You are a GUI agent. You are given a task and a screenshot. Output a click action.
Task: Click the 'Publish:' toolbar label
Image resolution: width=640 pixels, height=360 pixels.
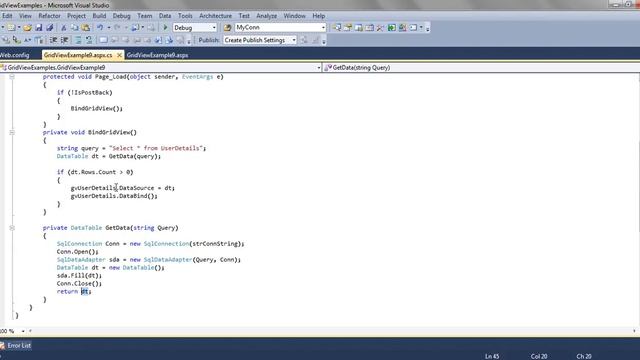(209, 40)
